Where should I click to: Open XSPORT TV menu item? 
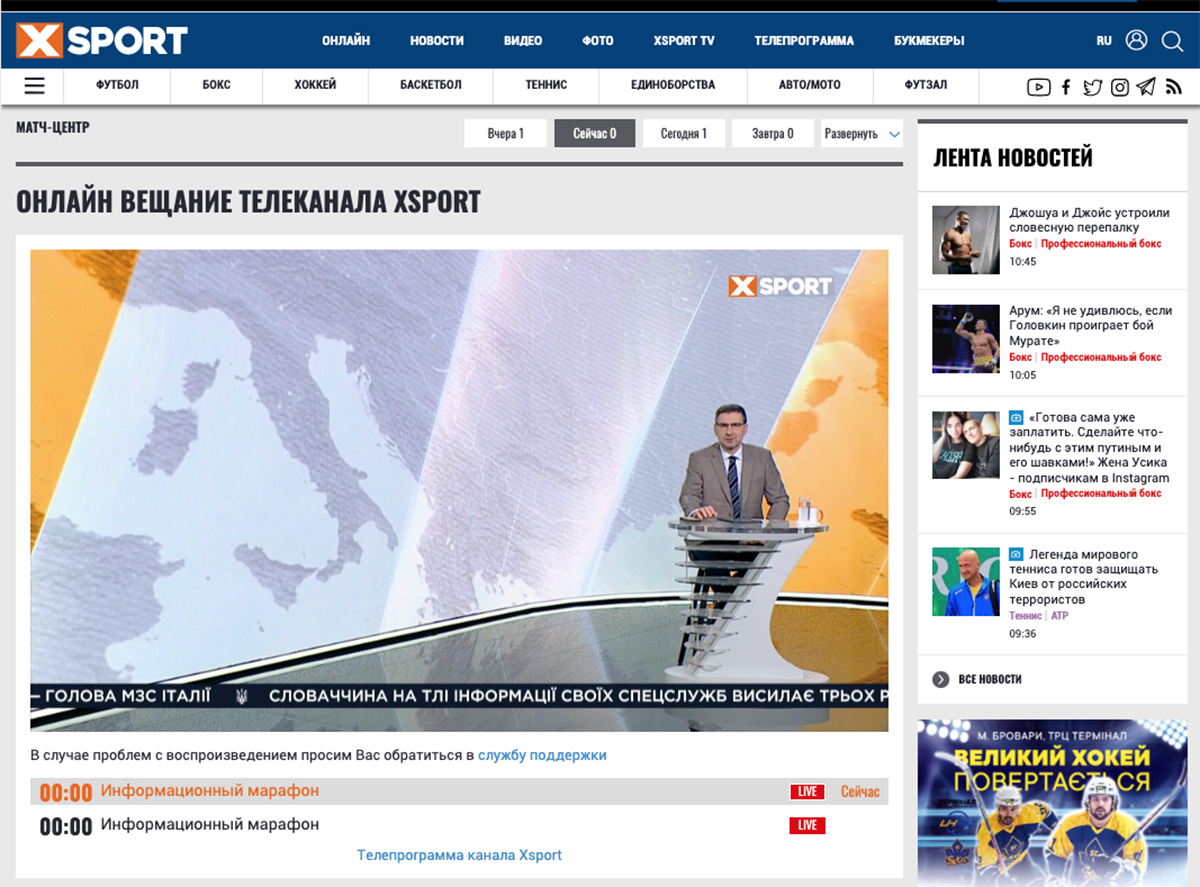coord(684,41)
